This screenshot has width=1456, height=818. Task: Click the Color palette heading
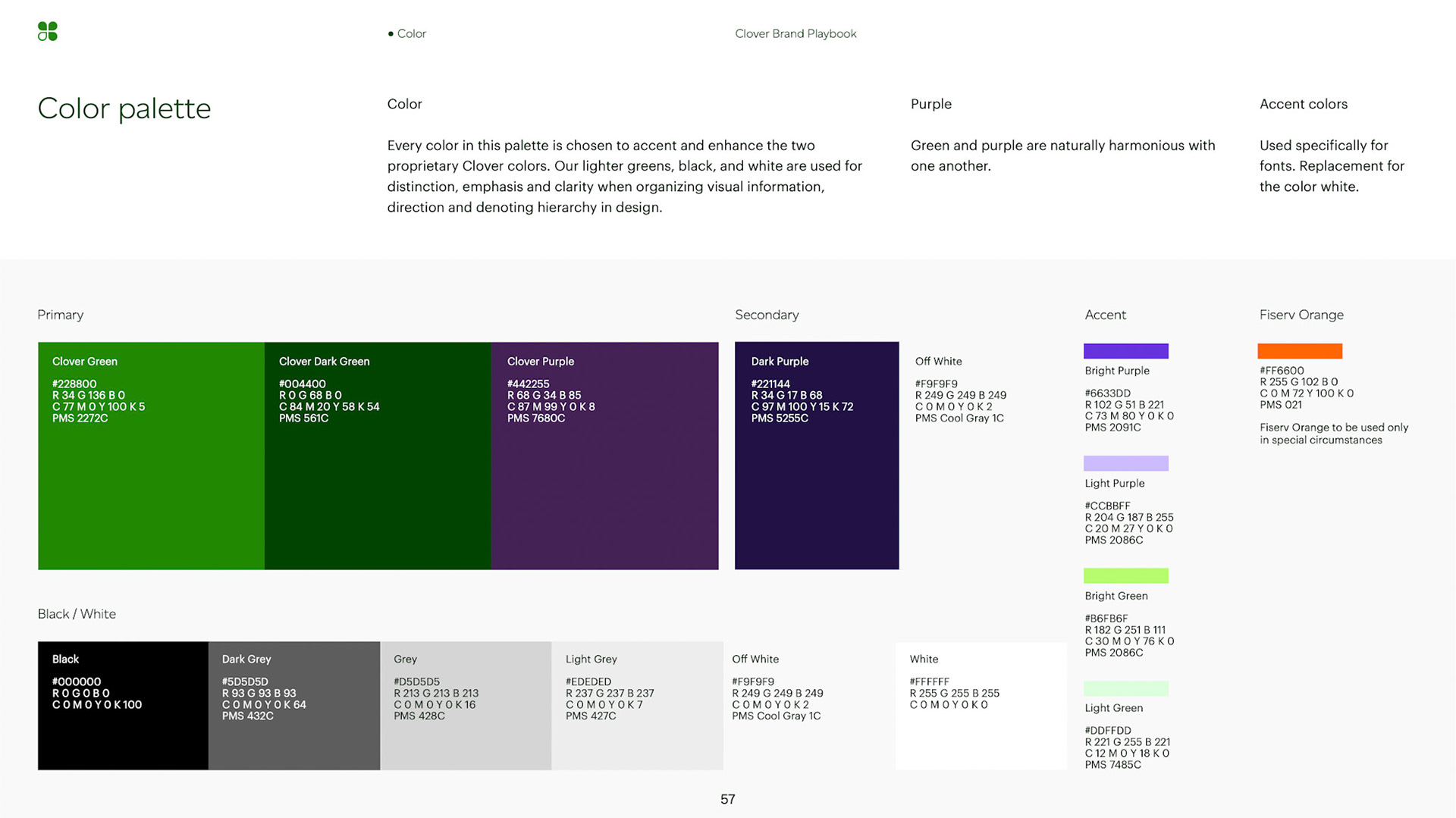pyautogui.click(x=124, y=108)
